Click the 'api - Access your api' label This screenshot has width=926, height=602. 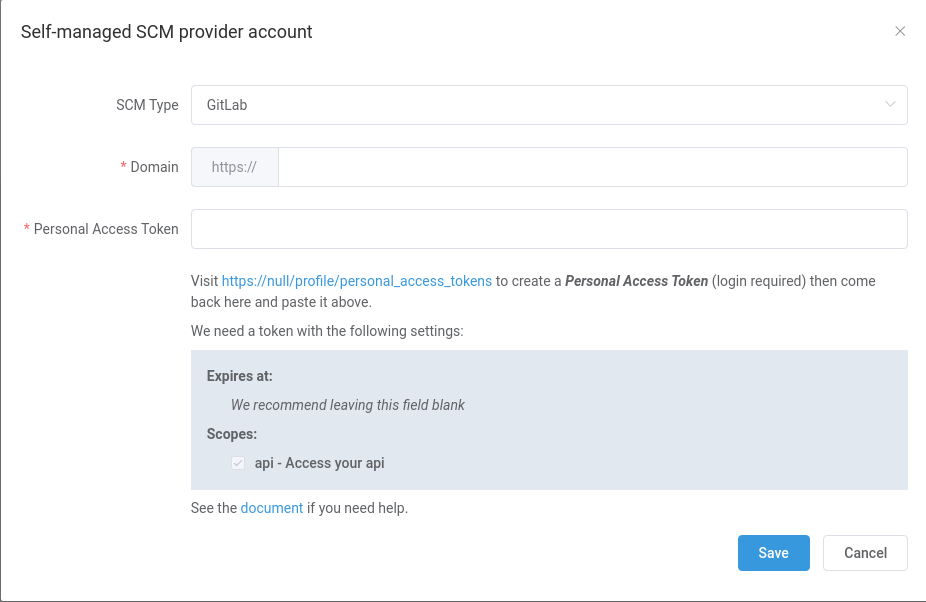click(319, 463)
